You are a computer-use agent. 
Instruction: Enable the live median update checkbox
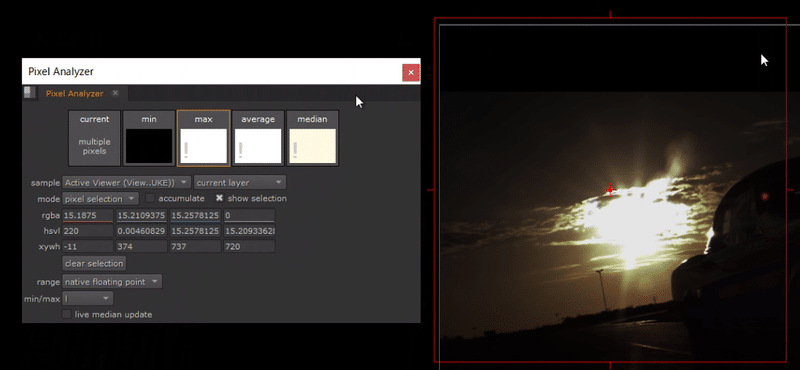[x=66, y=314]
